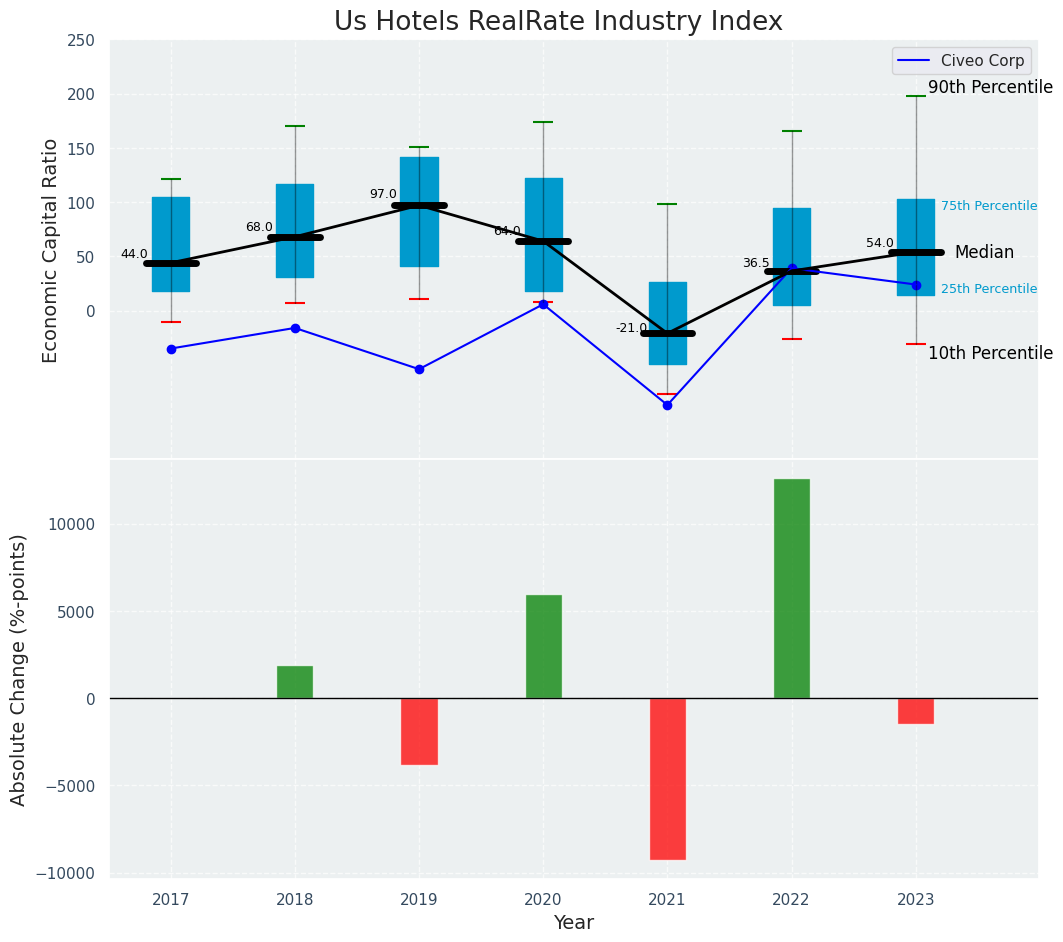Click the chart title text

(x=558, y=22)
